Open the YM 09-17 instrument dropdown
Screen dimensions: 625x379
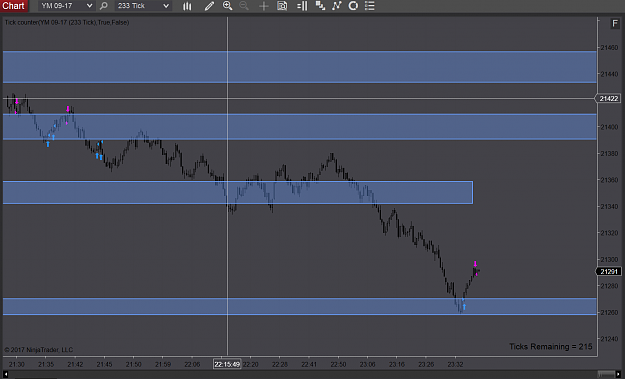click(67, 6)
